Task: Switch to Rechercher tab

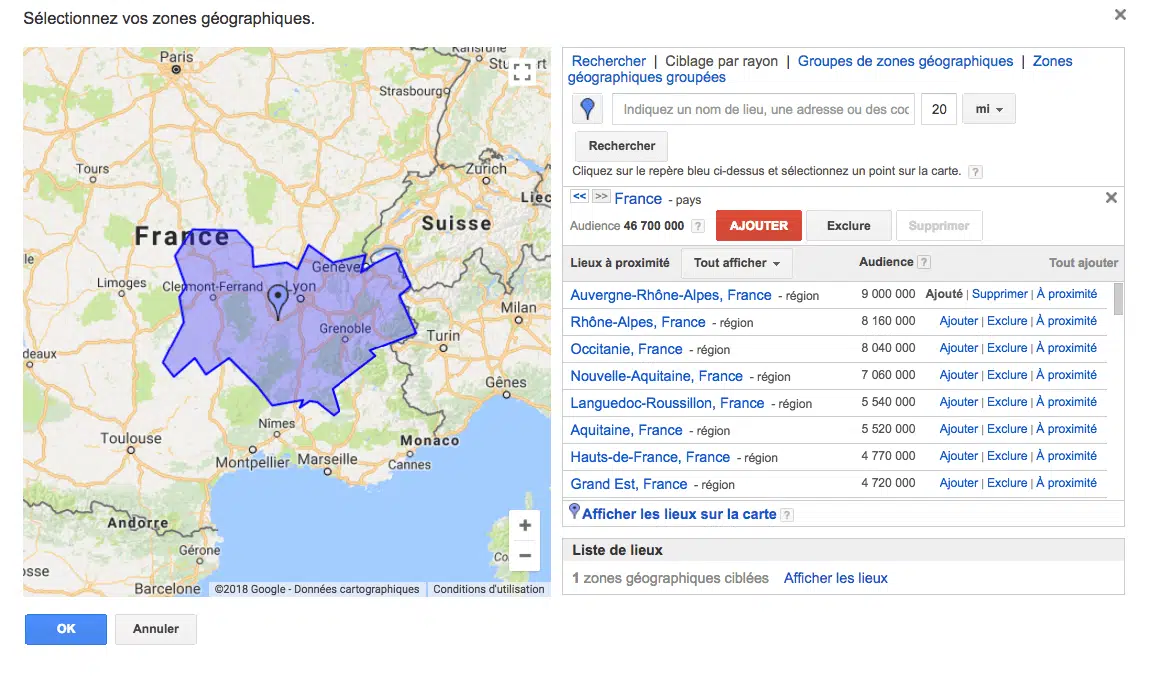Action: [608, 61]
